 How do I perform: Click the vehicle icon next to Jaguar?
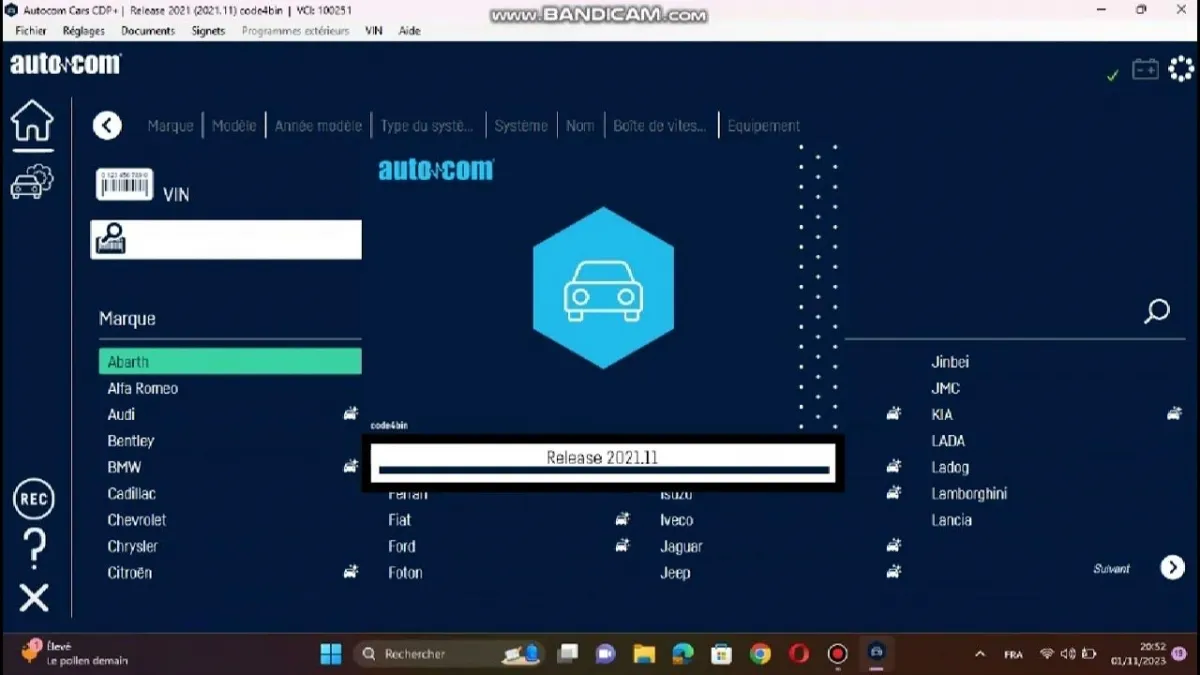(893, 545)
